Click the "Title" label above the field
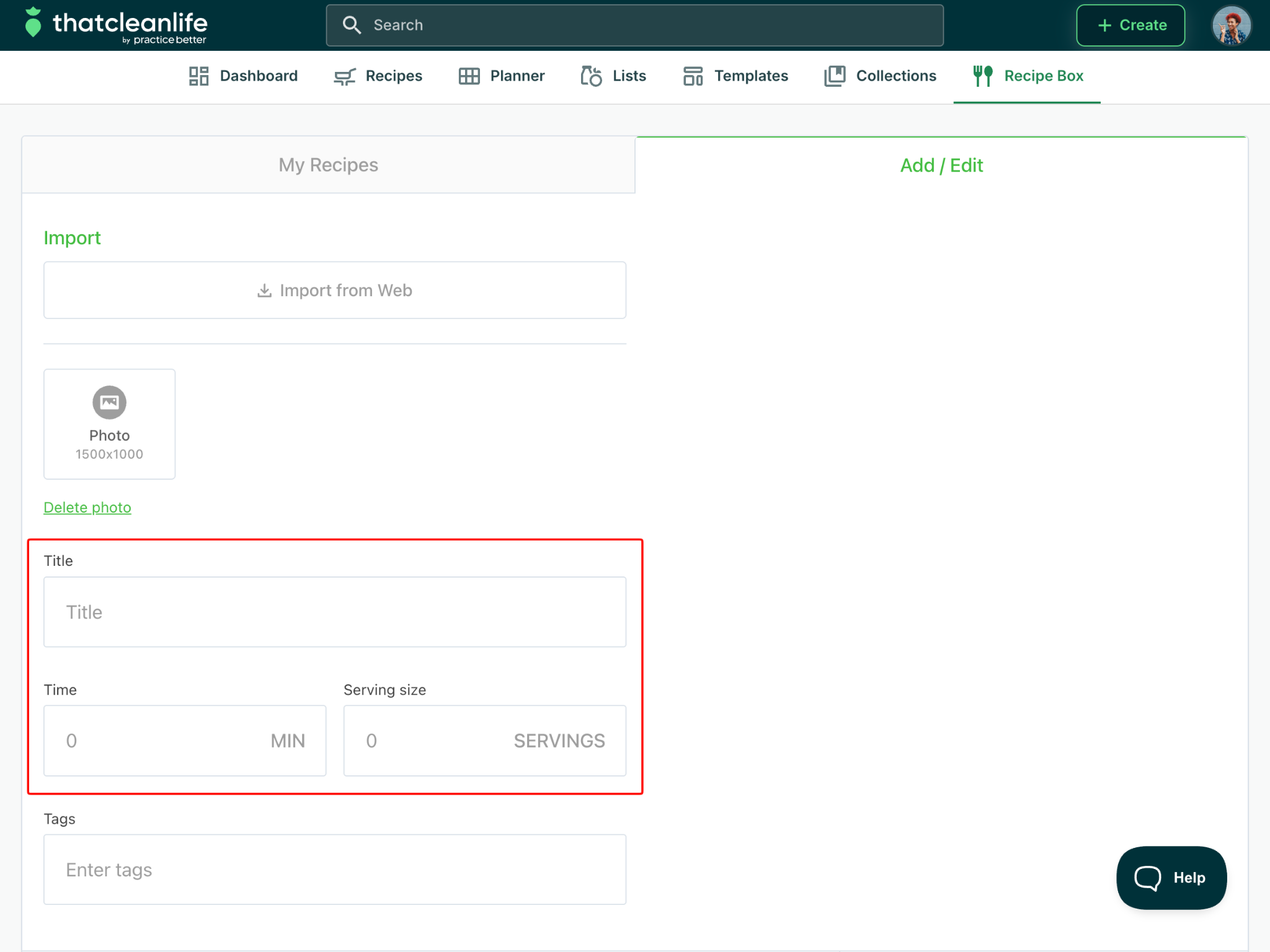The image size is (1270, 952). click(58, 561)
